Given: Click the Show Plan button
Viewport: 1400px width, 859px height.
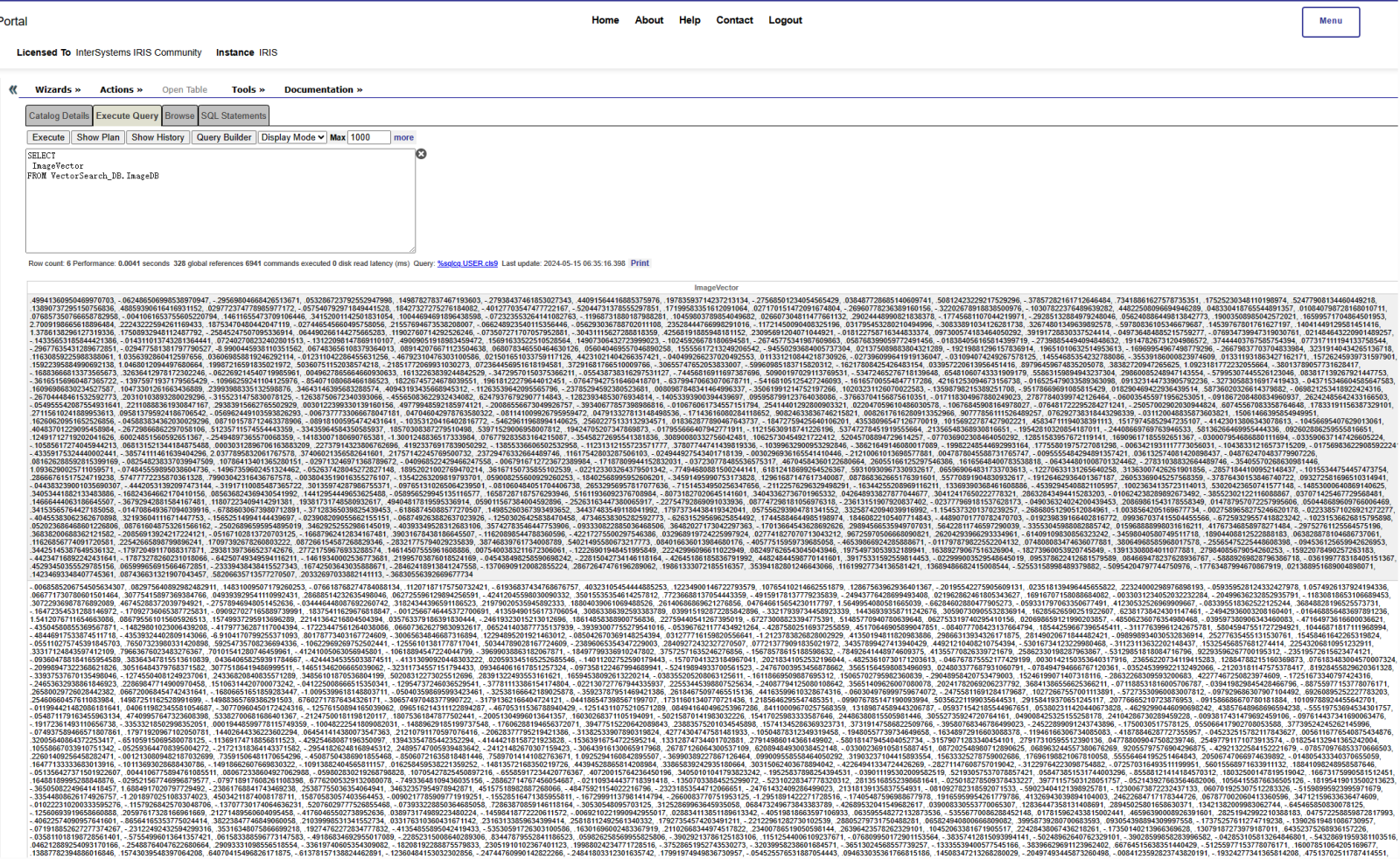Looking at the screenshot, I should pos(97,137).
